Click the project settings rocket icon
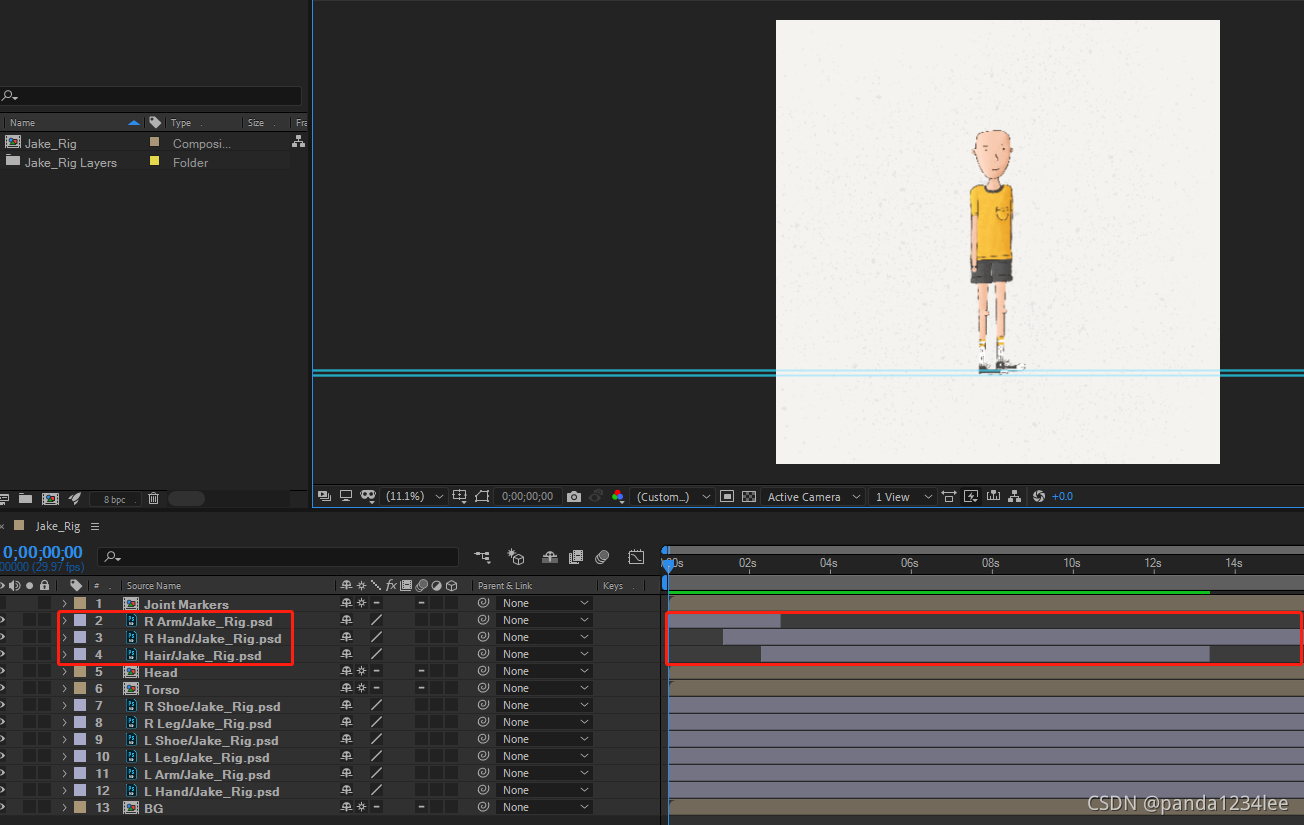This screenshot has width=1304, height=825. pos(75,498)
